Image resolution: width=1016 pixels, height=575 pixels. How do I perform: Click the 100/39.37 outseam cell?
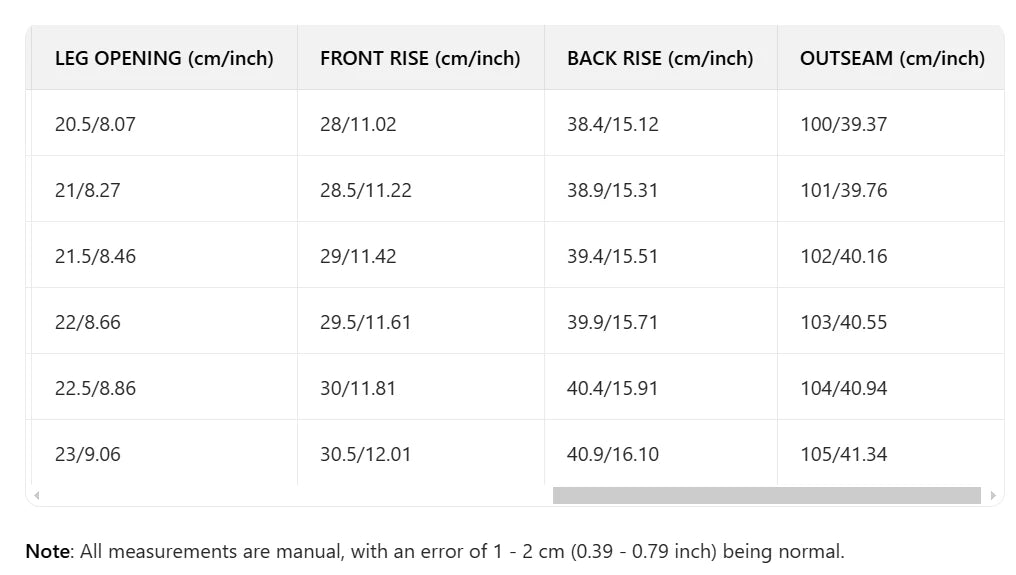[x=843, y=125]
